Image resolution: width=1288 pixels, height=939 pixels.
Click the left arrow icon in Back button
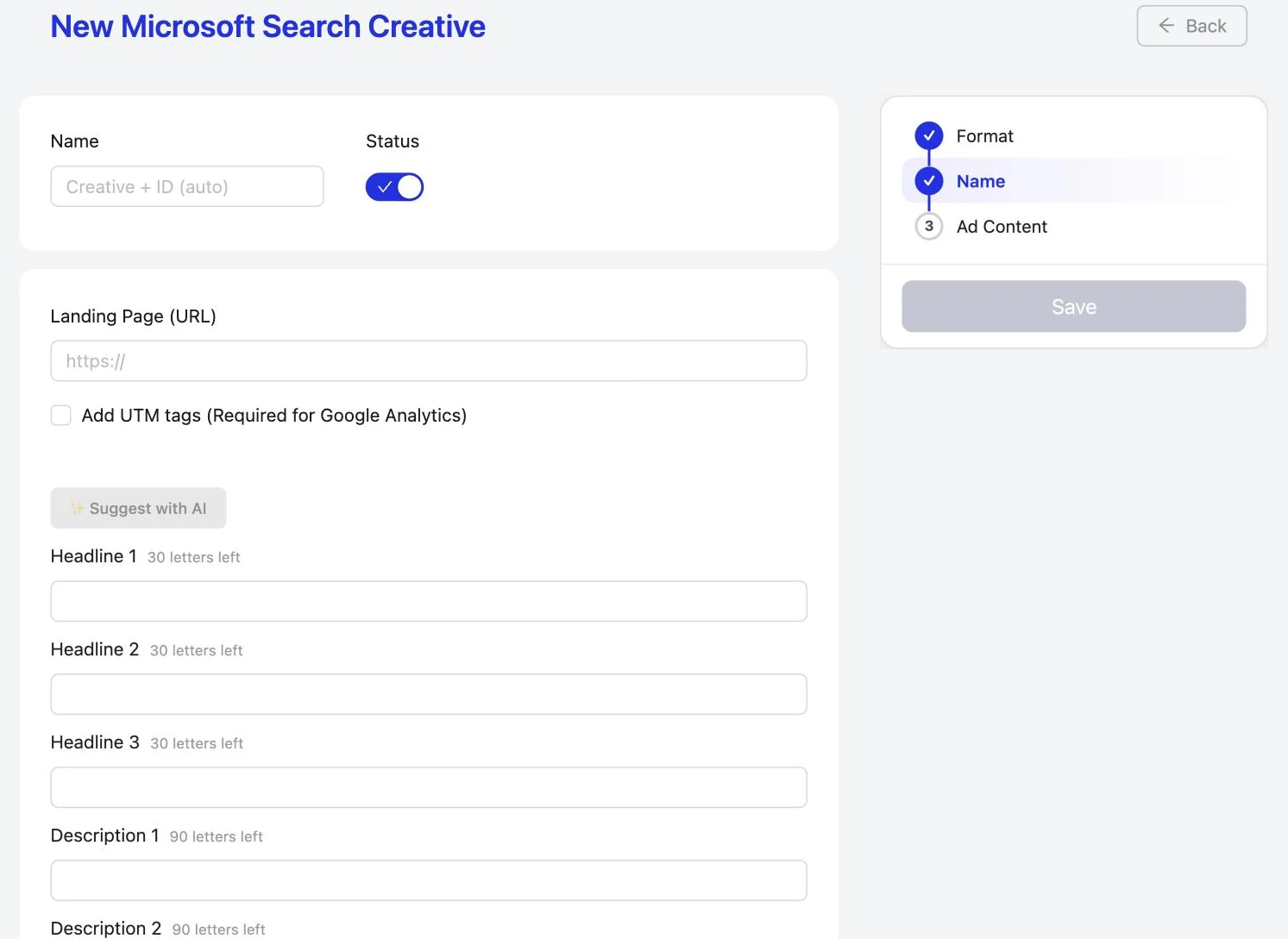pos(1166,26)
